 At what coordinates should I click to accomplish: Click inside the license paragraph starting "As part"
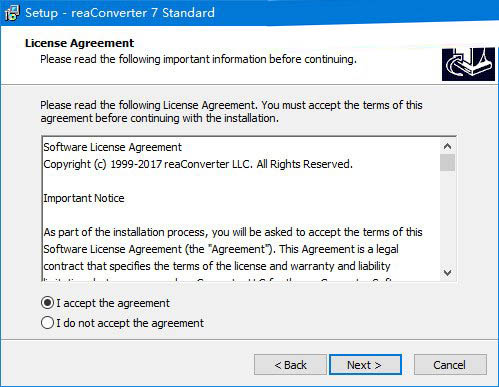point(233,249)
